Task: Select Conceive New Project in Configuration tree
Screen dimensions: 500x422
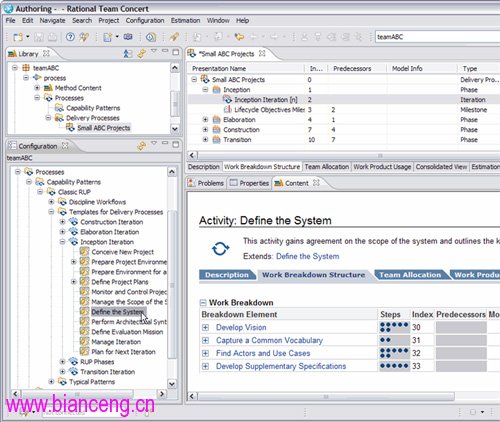Action: [x=122, y=252]
